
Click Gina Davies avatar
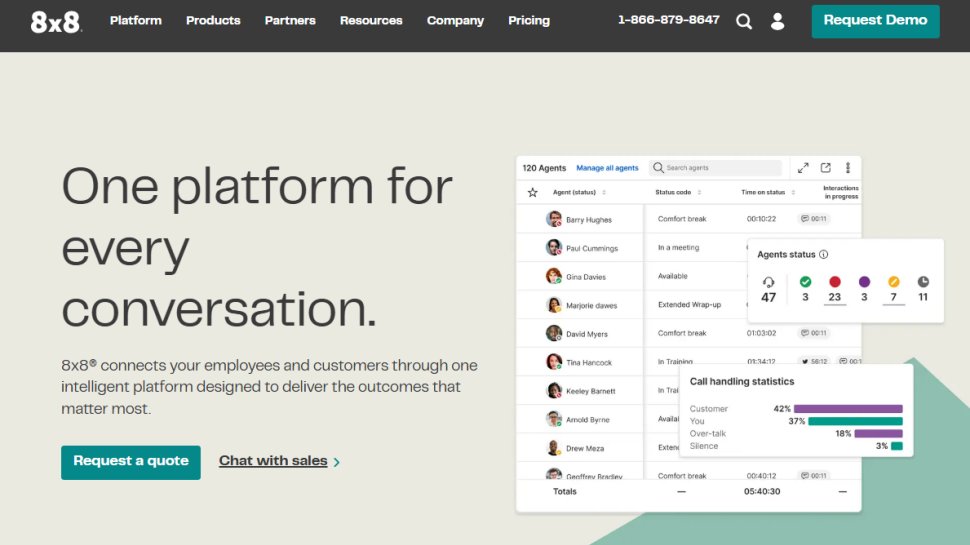(554, 275)
